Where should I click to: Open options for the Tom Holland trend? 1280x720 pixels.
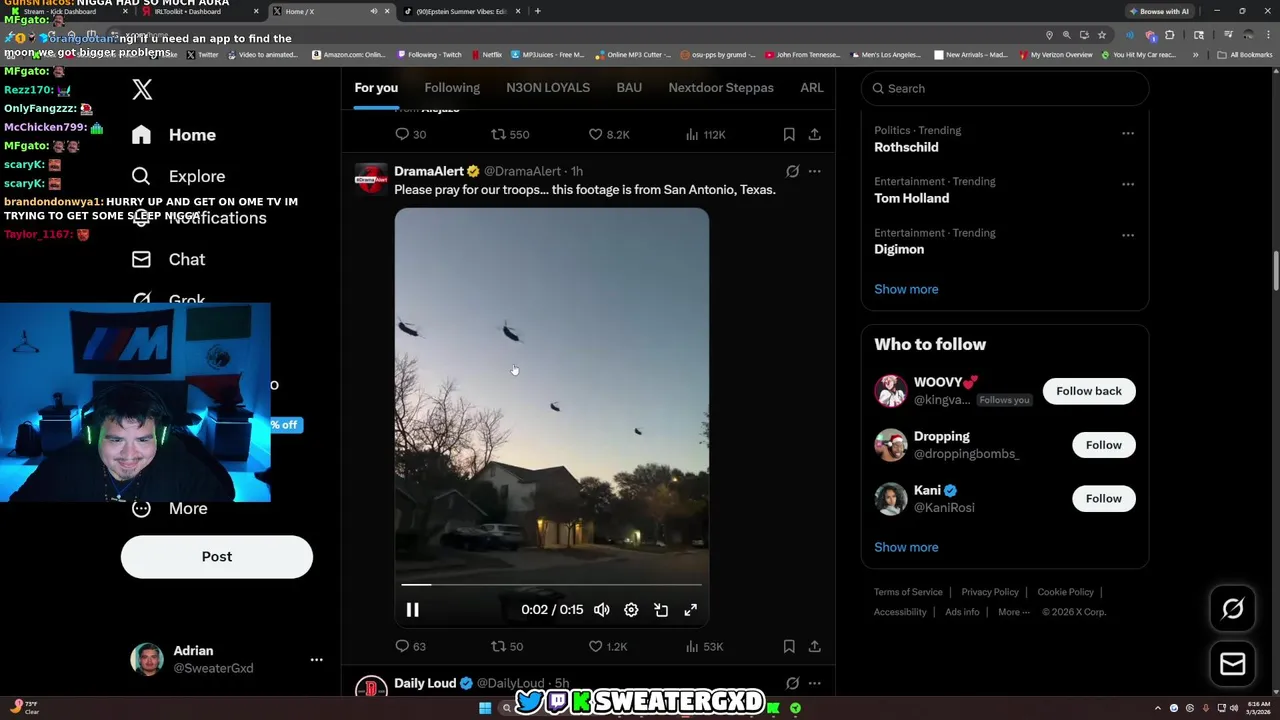1128,184
